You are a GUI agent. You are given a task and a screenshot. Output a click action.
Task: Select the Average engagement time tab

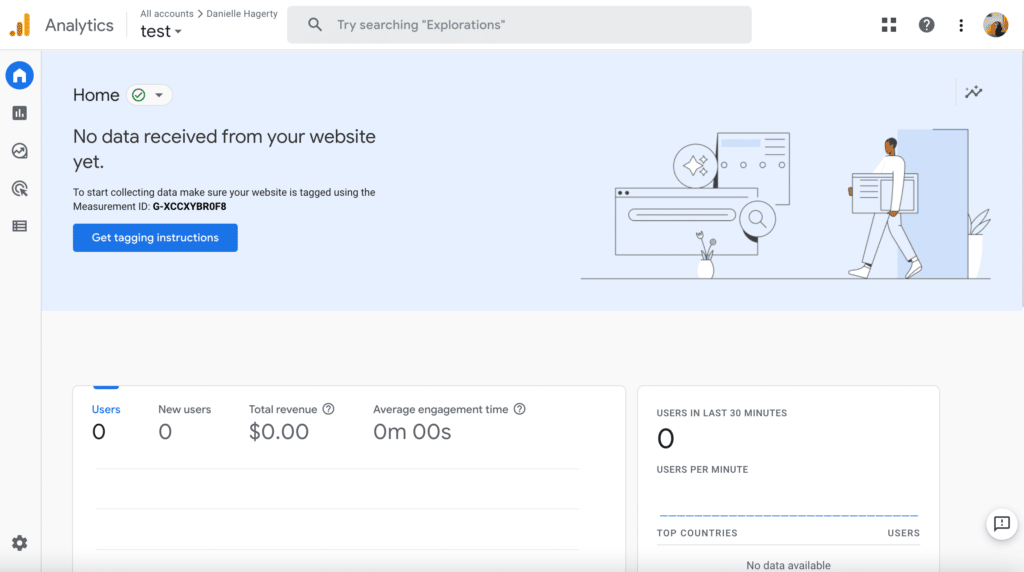(449, 421)
